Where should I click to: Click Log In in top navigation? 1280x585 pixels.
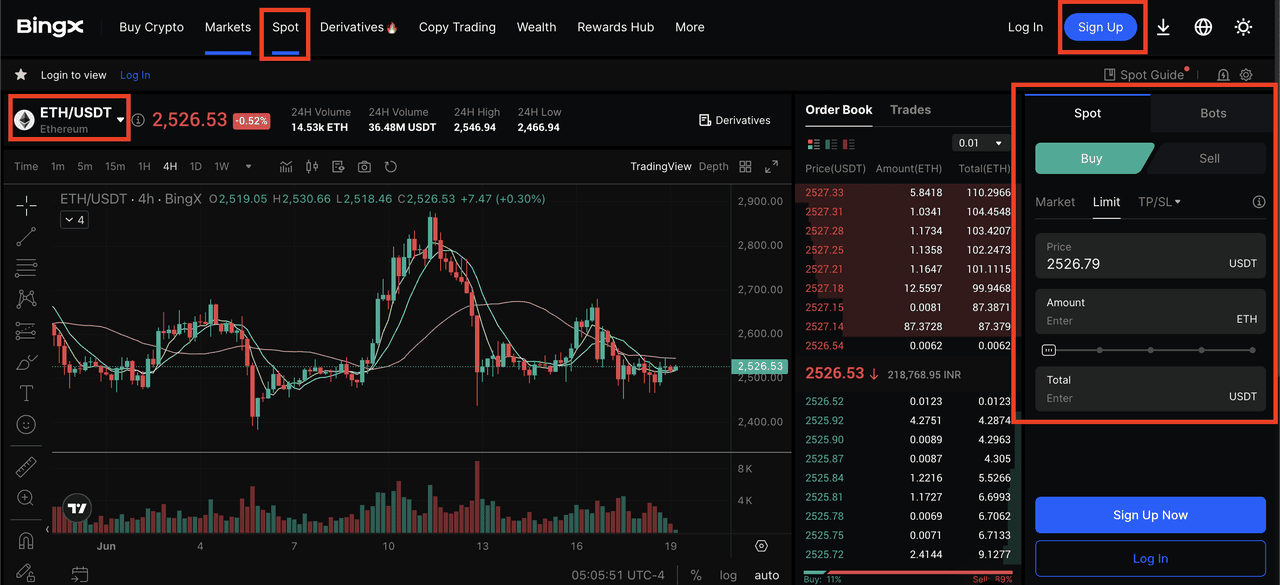1025,27
